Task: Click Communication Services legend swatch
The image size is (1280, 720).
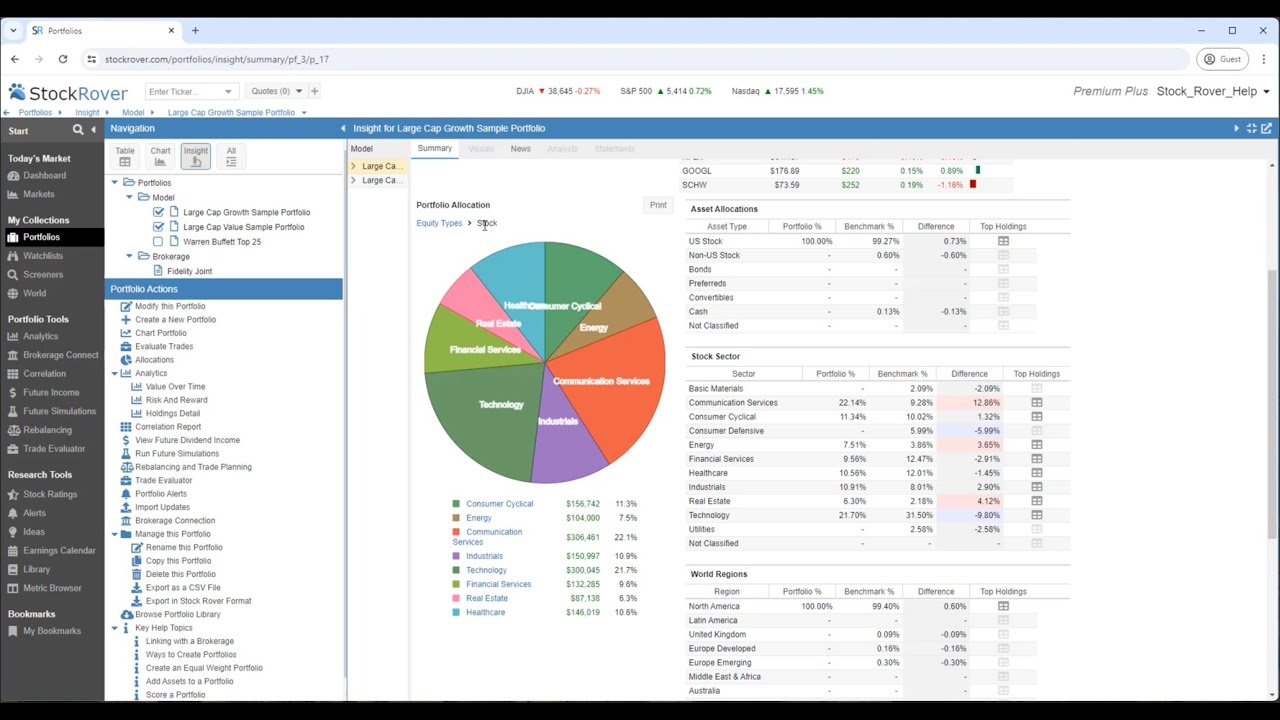Action: tap(456, 532)
